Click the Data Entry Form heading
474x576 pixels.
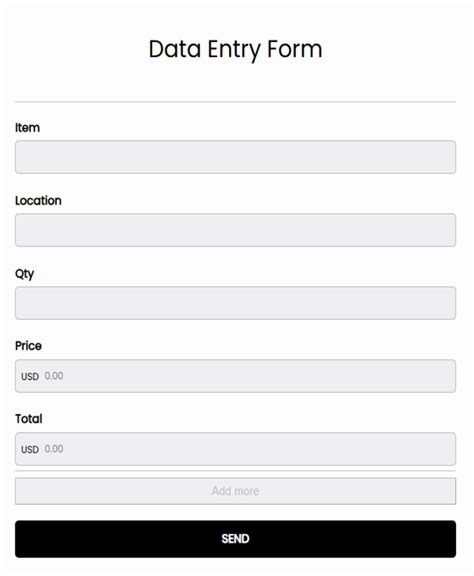point(236,50)
